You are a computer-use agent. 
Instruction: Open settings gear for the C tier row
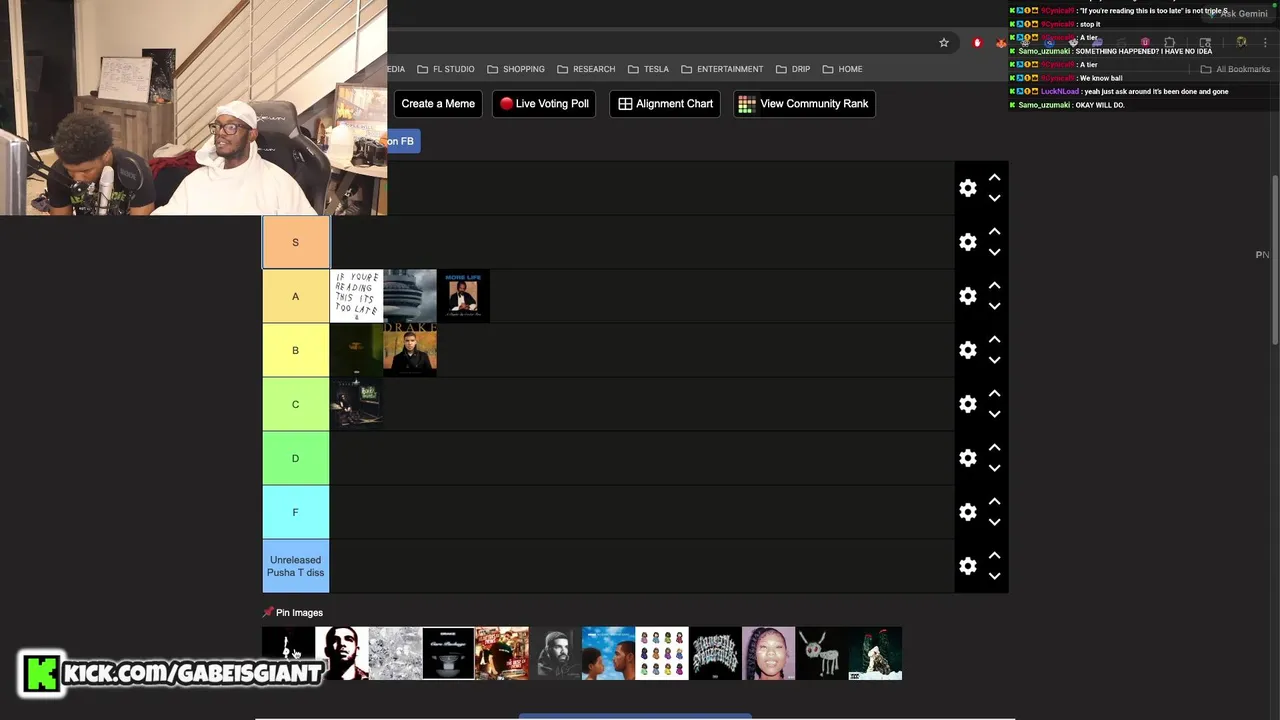968,404
